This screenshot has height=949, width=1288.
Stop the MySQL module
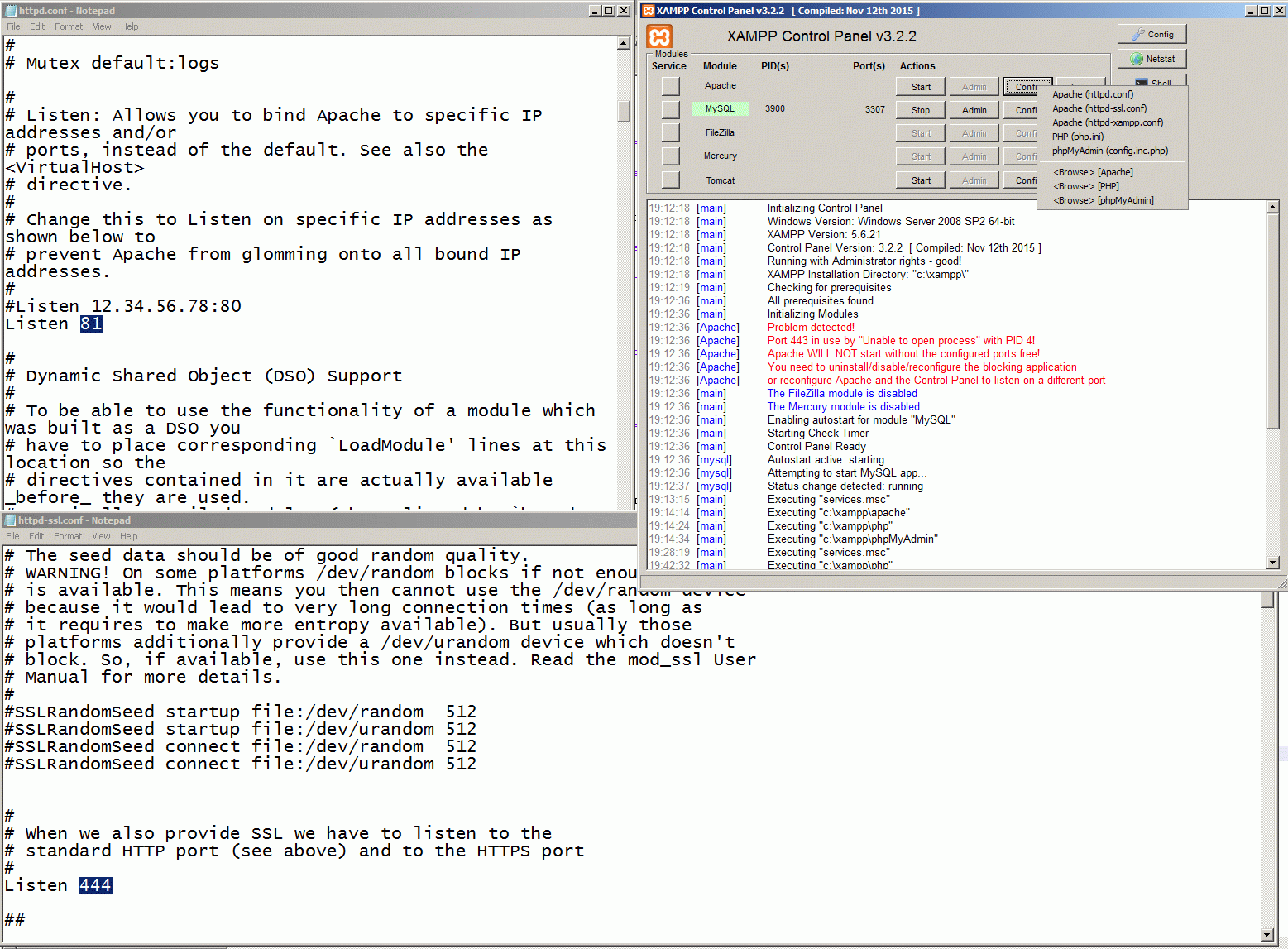(x=921, y=110)
